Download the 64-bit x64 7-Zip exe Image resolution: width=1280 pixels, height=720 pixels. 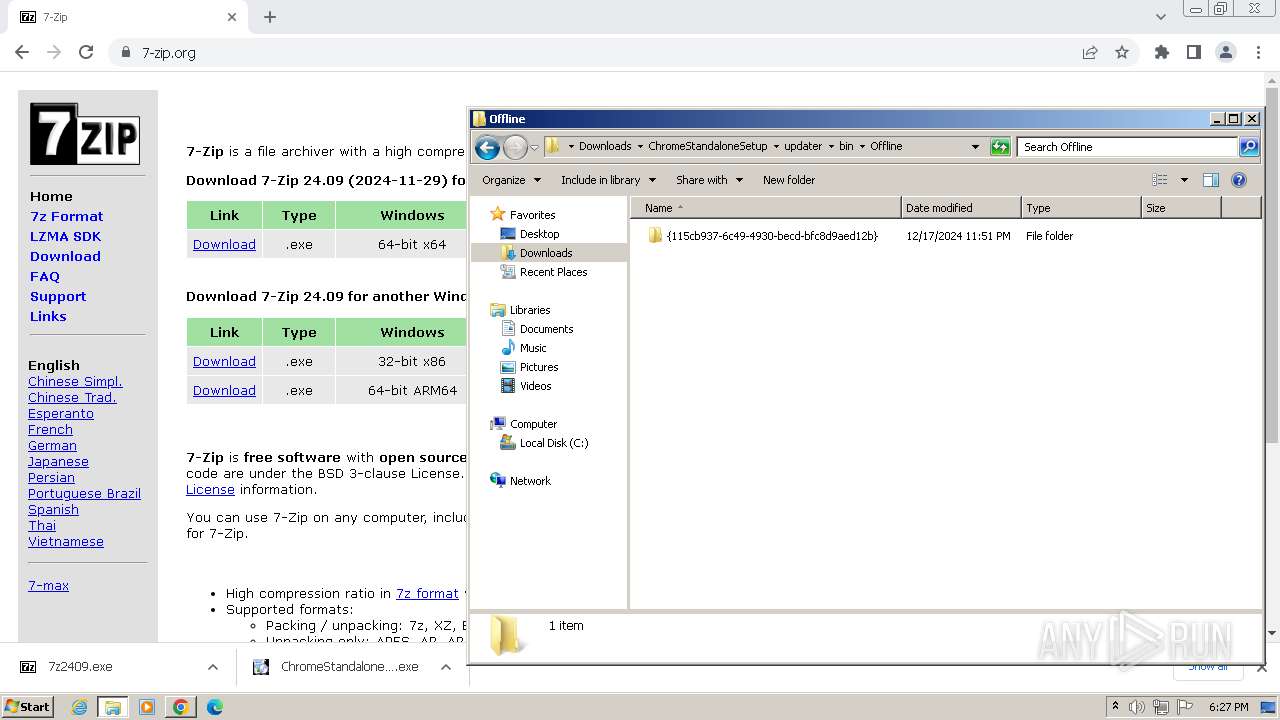click(x=224, y=244)
